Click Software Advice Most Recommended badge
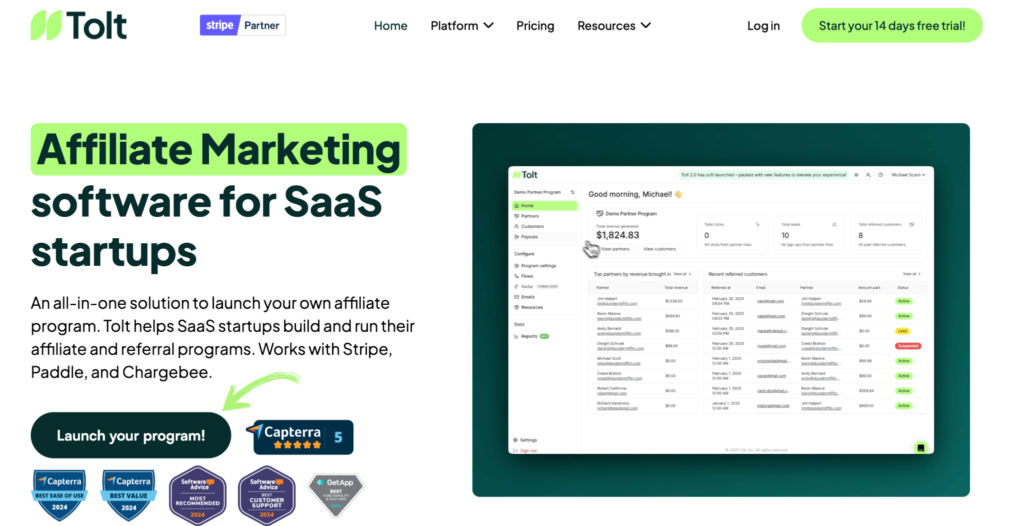Screen dimensions: 1024x526 (198, 496)
